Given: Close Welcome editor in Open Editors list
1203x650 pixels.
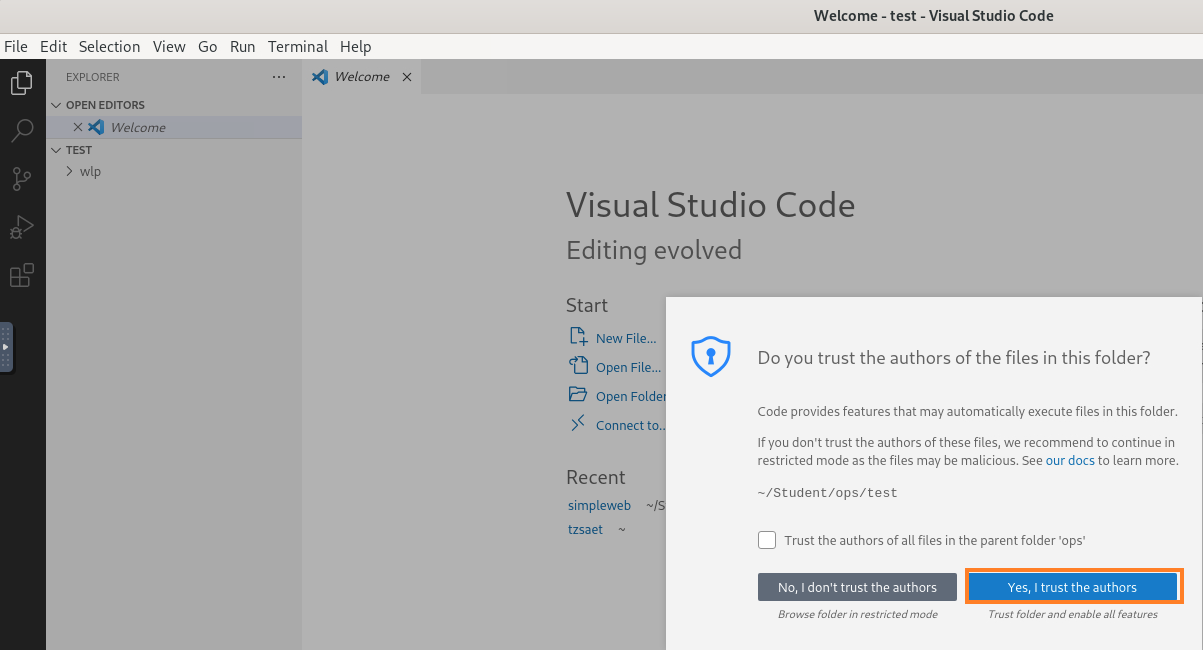Looking at the screenshot, I should coord(78,127).
